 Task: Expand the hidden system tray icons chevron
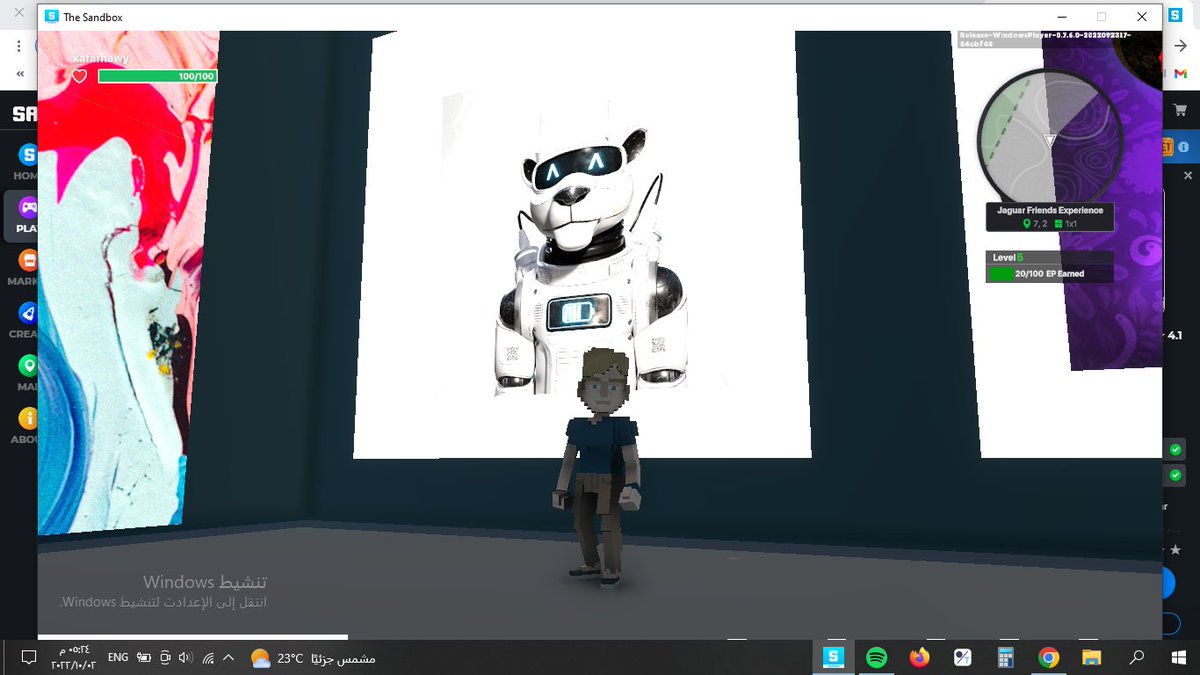[x=228, y=658]
